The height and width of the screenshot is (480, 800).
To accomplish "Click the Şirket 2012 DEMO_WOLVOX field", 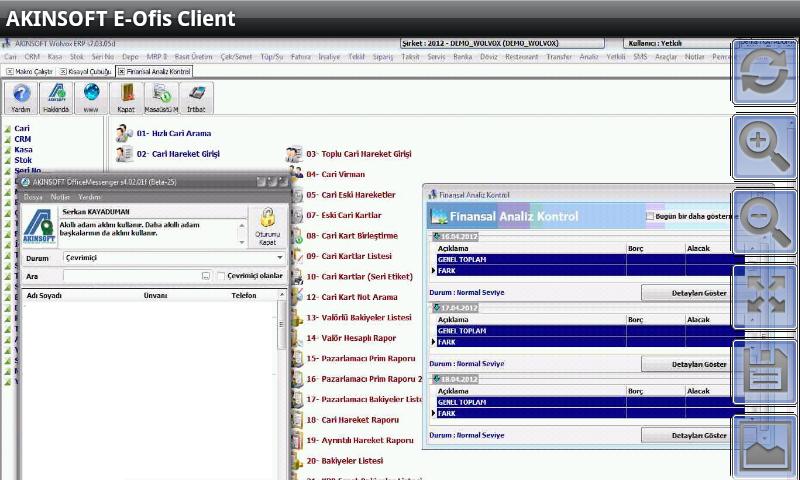I will pyautogui.click(x=502, y=43).
